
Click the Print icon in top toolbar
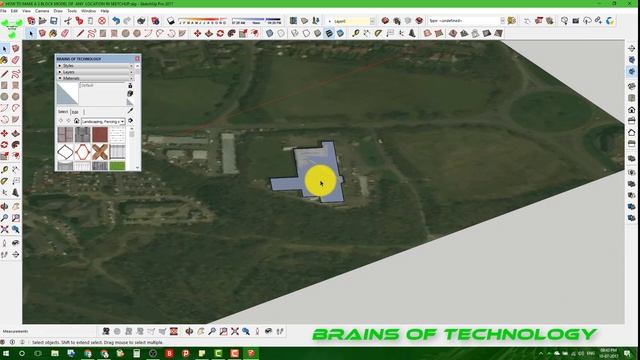click(x=141, y=21)
